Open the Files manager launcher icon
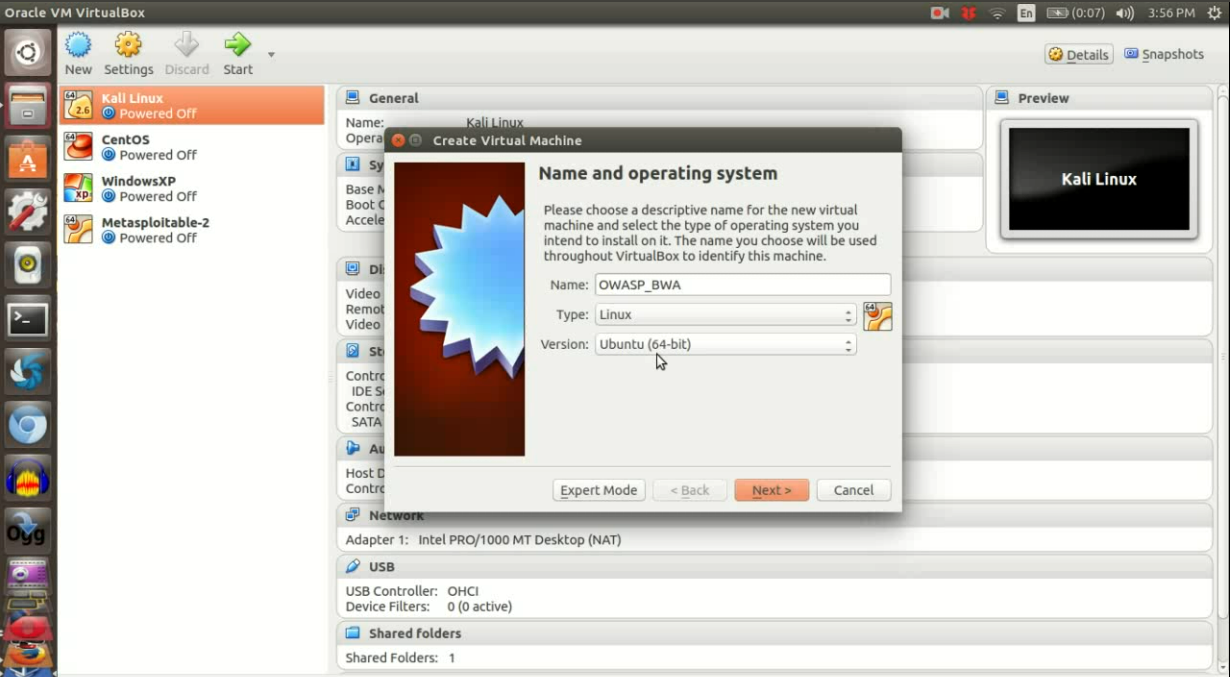Screen dimensions: 1230x677 pyautogui.click(x=27, y=106)
